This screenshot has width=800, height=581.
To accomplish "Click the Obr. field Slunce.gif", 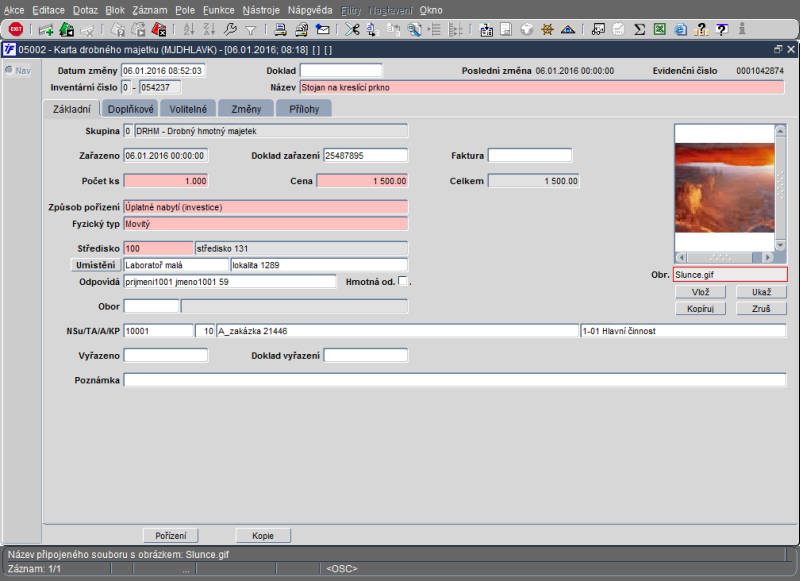I will (x=730, y=274).
